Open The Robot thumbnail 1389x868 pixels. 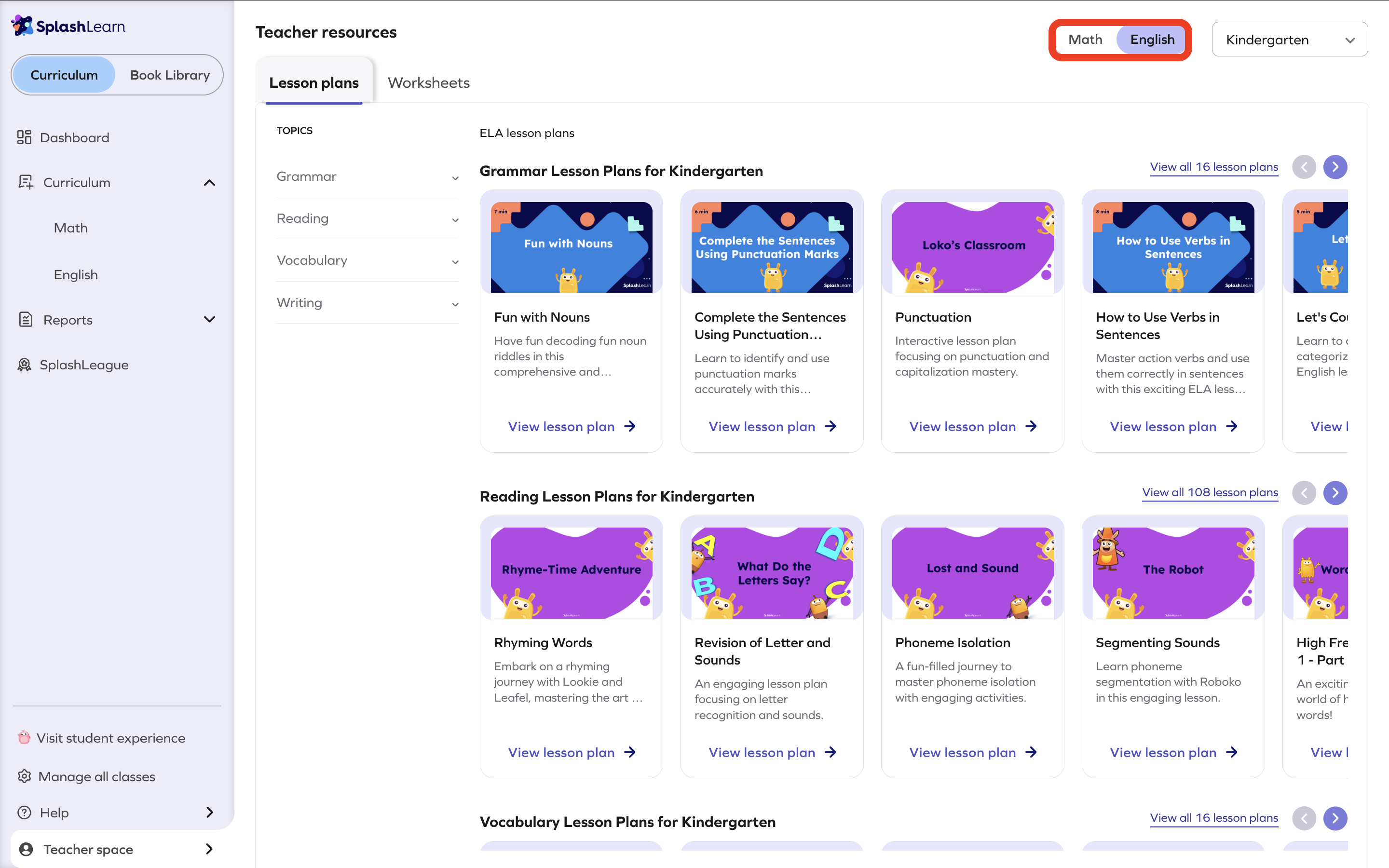1173,573
